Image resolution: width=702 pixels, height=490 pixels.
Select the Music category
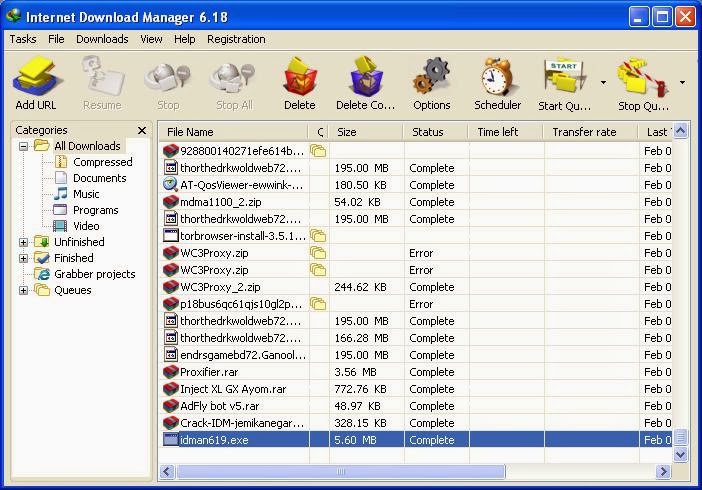pos(86,194)
